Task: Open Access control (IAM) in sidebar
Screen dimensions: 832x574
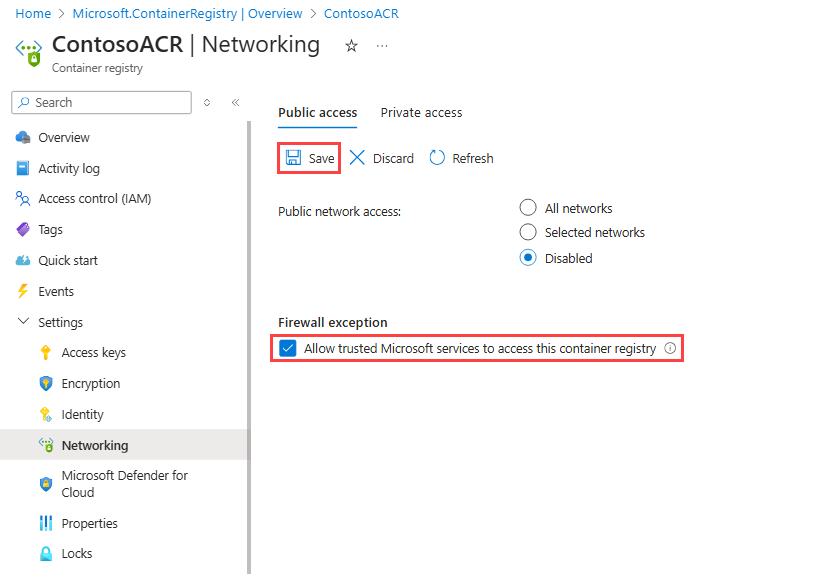Action: tap(94, 199)
